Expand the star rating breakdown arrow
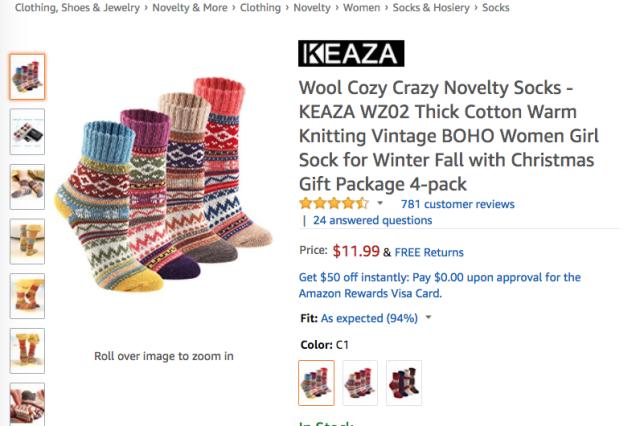Screen dimensions: 640x426 pos(380,204)
